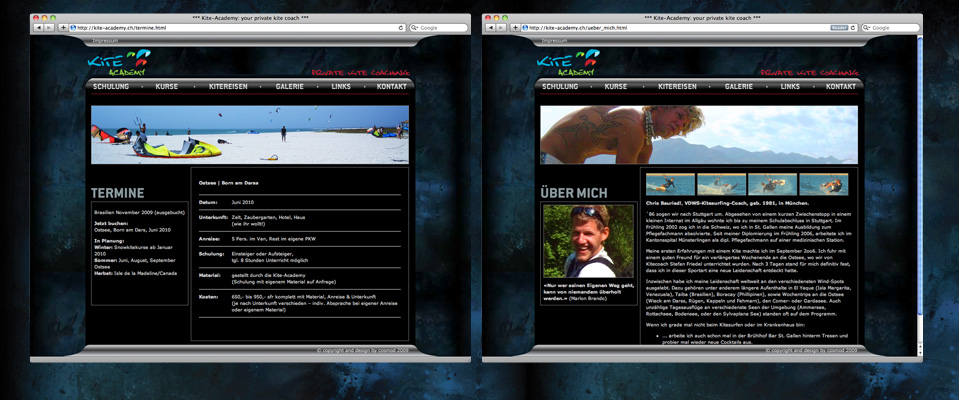
Task: Activate the Reader button in the ueber_mich.html address bar
Action: (x=839, y=28)
